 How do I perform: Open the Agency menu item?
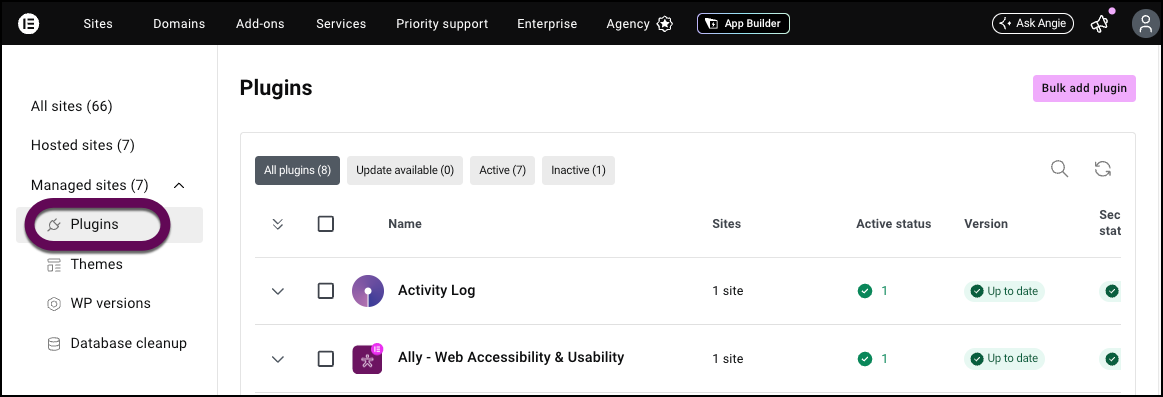click(x=627, y=24)
